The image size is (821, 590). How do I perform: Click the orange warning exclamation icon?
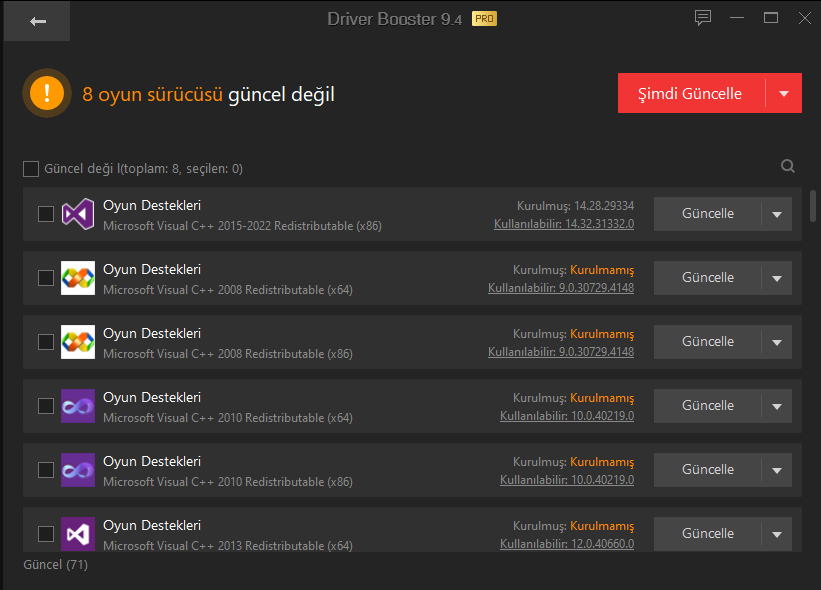click(47, 93)
